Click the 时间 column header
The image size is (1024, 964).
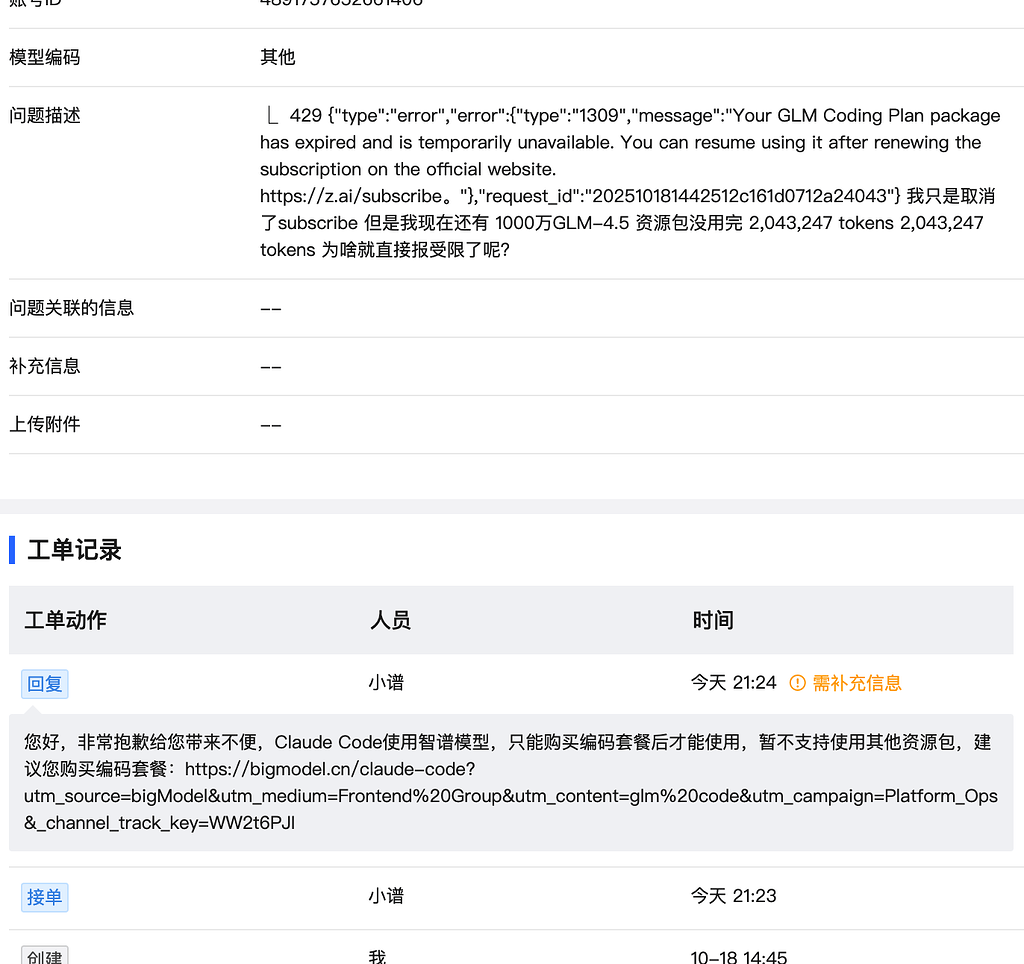pyautogui.click(x=713, y=620)
